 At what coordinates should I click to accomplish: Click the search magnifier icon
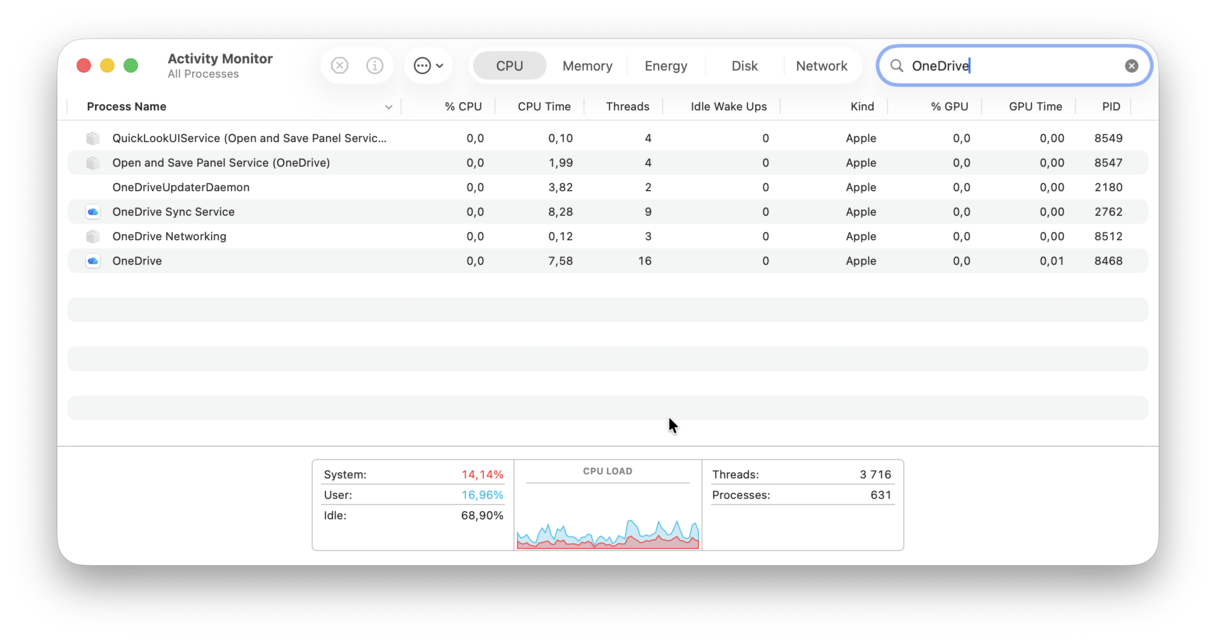(x=897, y=66)
